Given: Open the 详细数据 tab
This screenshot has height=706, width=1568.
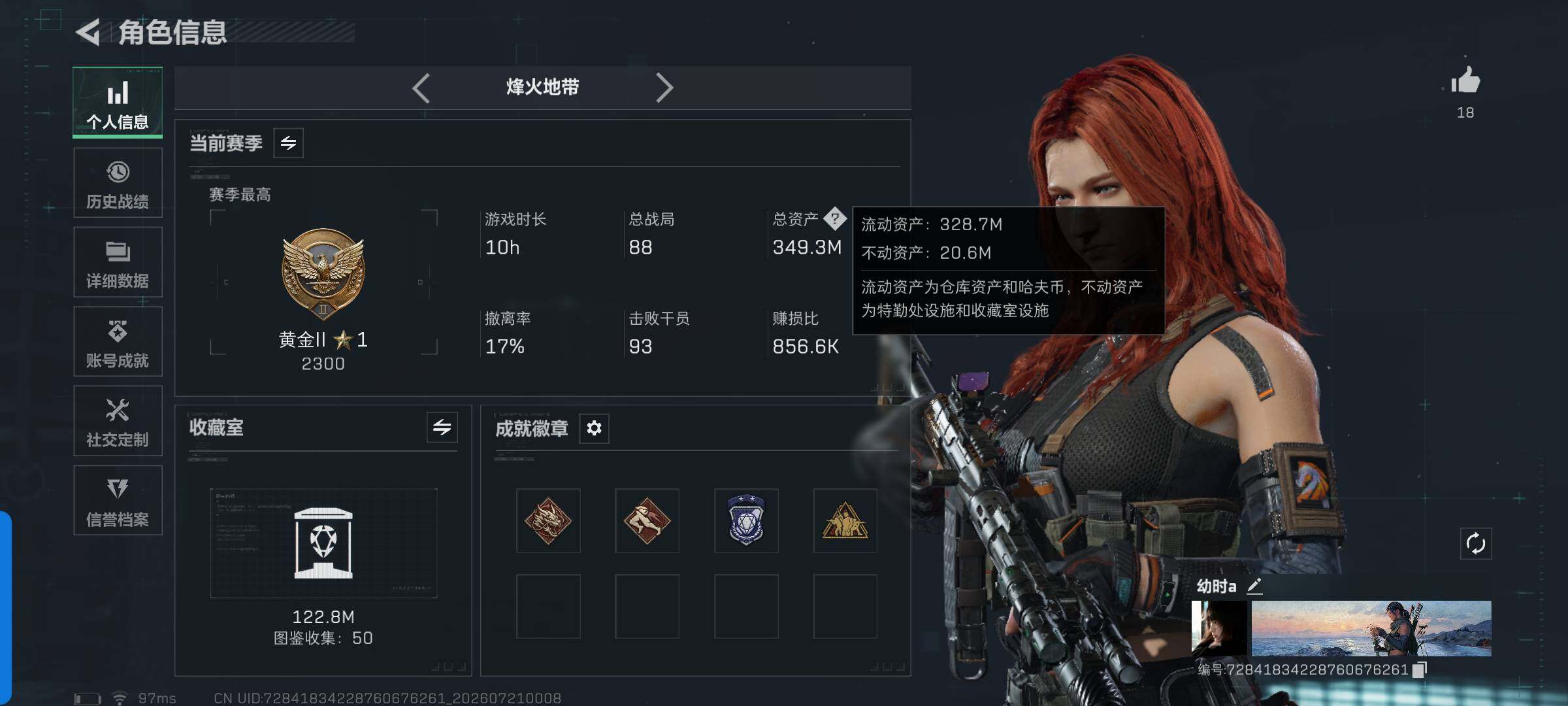Looking at the screenshot, I should [x=118, y=262].
